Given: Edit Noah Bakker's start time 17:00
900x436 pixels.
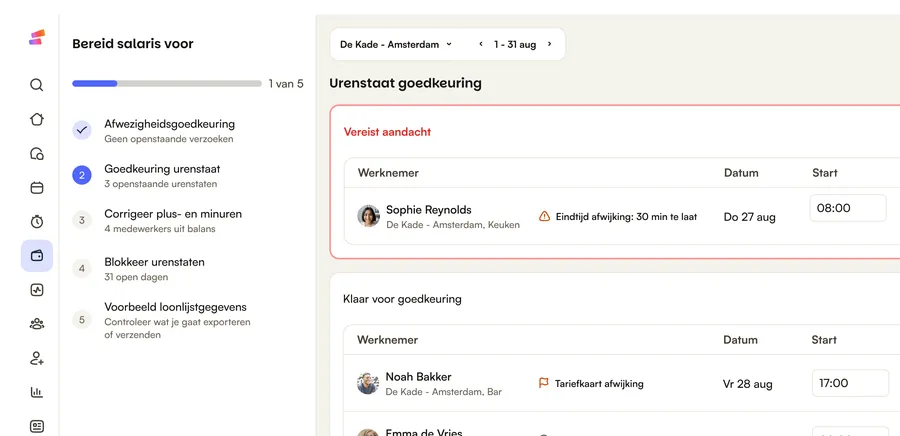Looking at the screenshot, I should (x=850, y=383).
